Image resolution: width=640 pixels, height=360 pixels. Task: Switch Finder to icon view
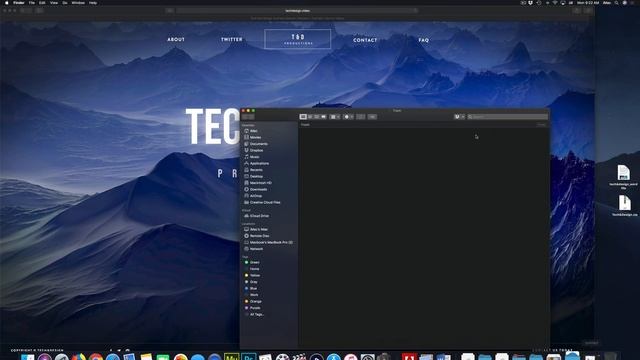303,117
